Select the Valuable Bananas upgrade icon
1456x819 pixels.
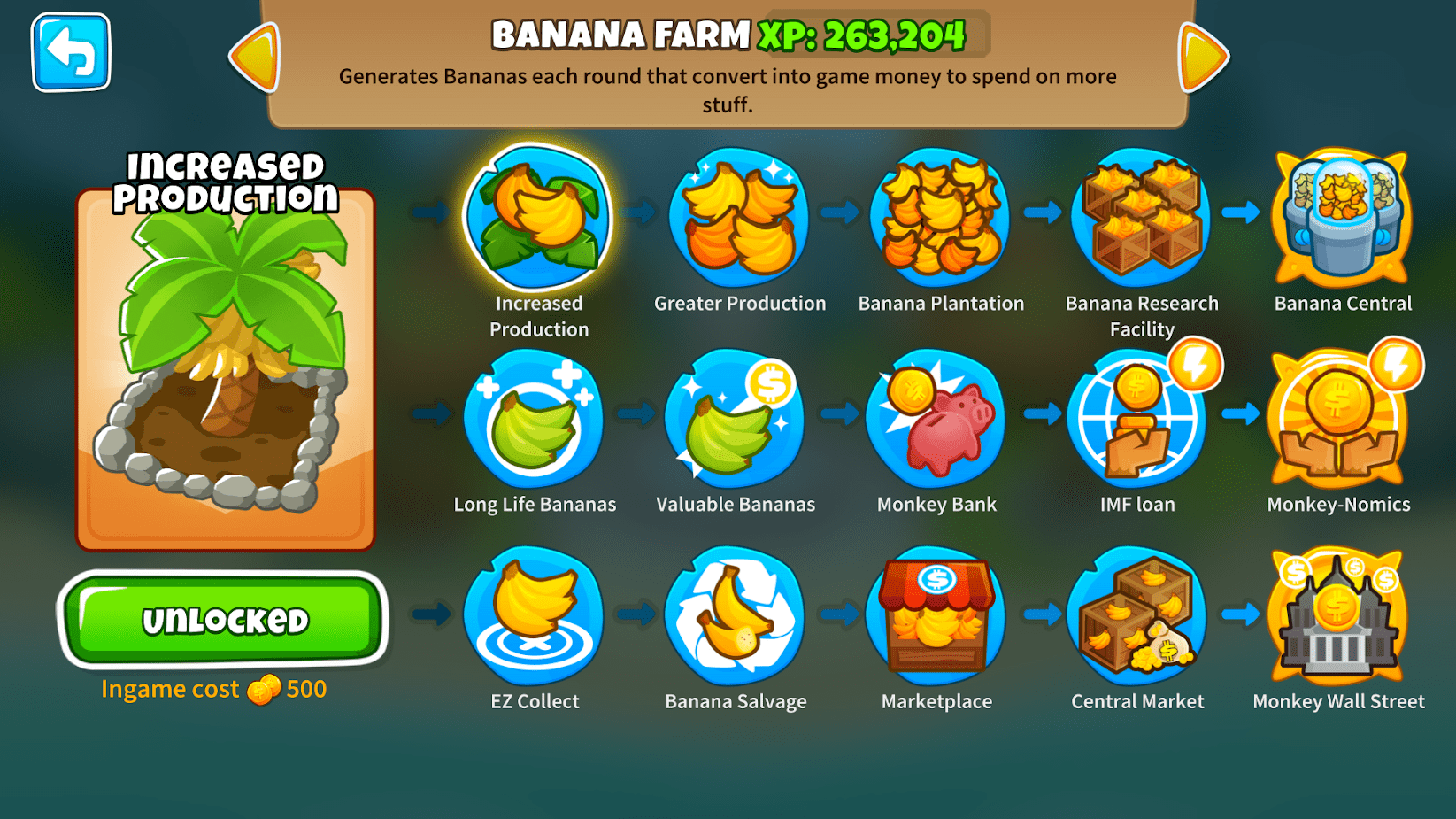[x=735, y=419]
